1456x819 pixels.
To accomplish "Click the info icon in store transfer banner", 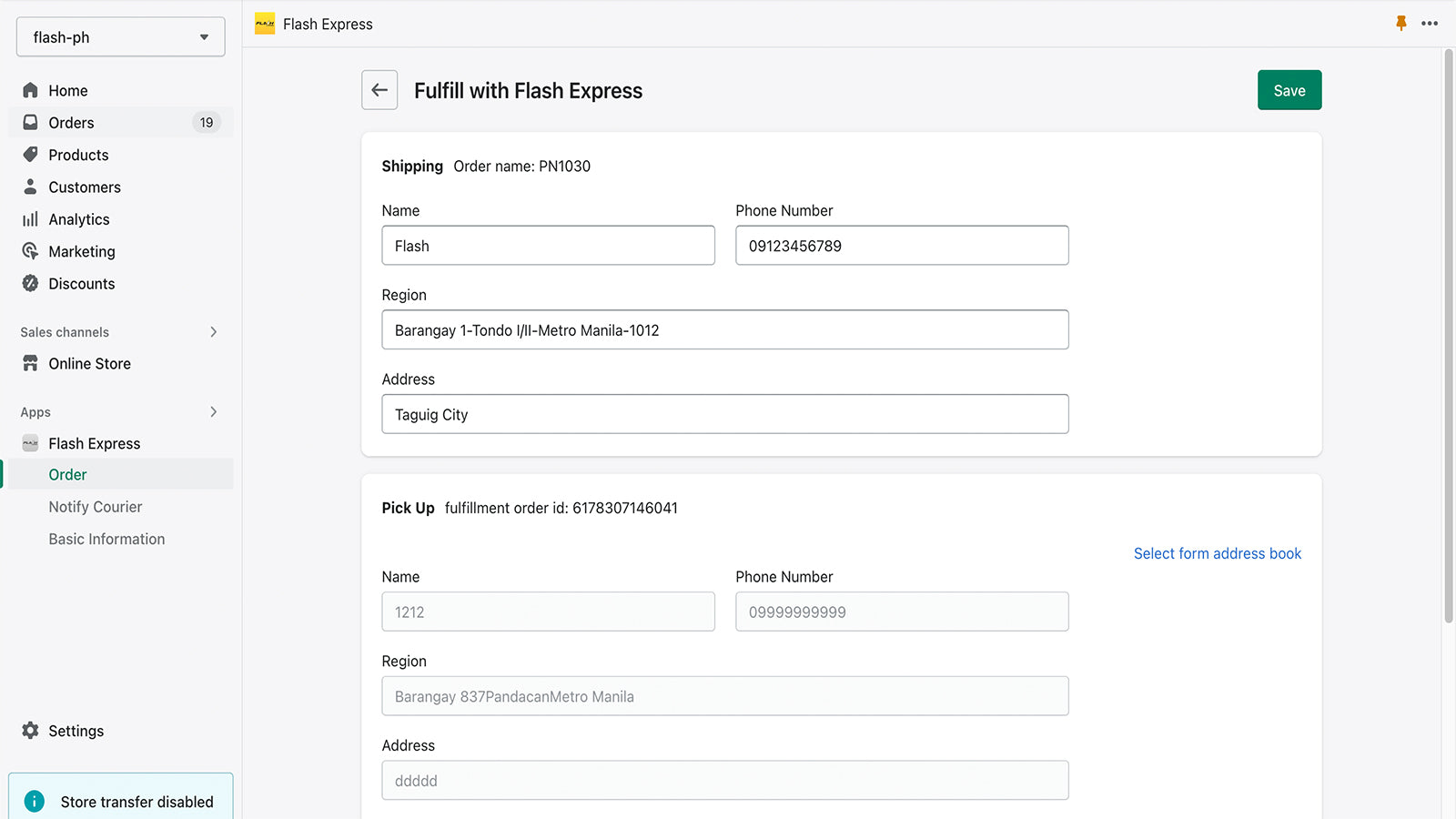I will coord(34,801).
